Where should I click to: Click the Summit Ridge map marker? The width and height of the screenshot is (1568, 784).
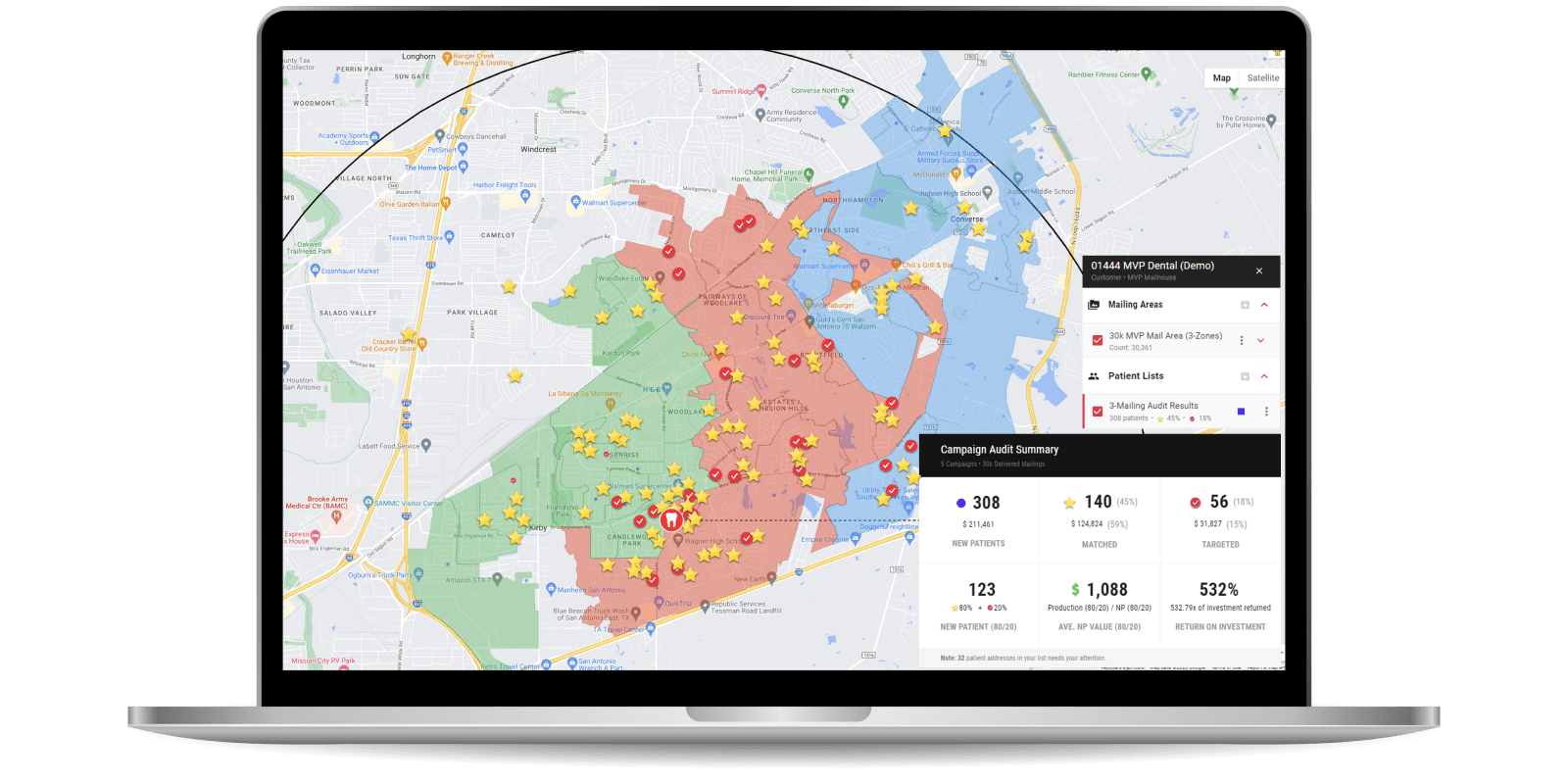[x=761, y=91]
